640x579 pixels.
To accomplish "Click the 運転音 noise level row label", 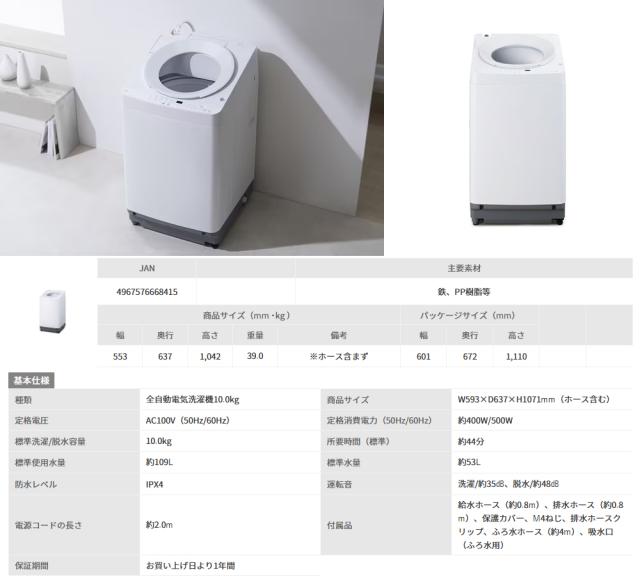I will pos(339,484).
